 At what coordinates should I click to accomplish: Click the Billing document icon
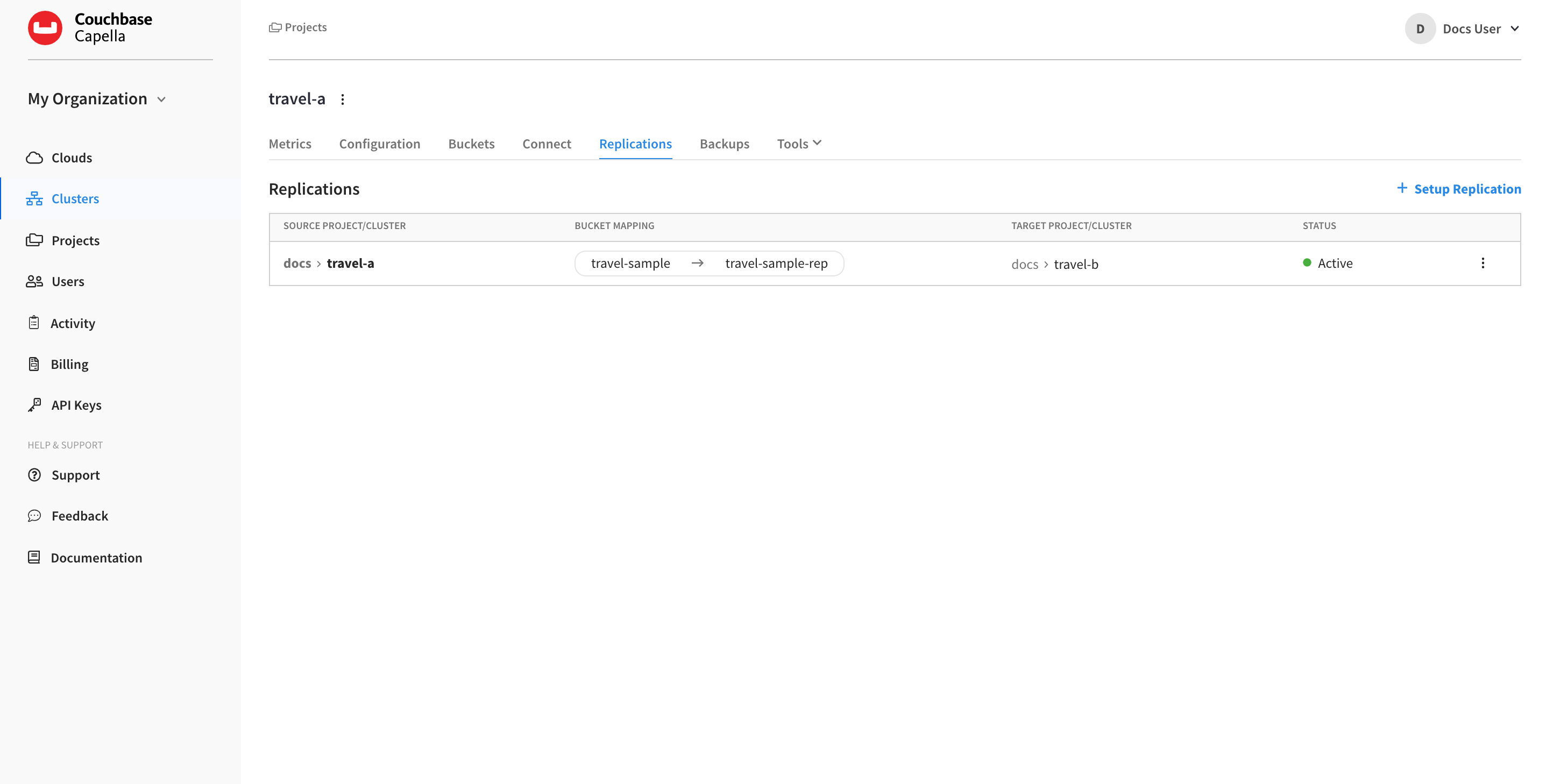(34, 363)
